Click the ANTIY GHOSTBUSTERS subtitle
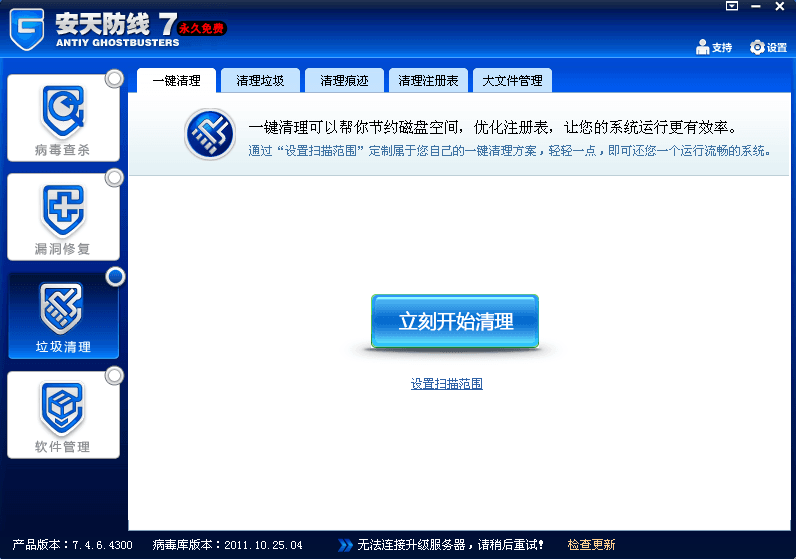Screen dimensions: 796x559 [118, 43]
